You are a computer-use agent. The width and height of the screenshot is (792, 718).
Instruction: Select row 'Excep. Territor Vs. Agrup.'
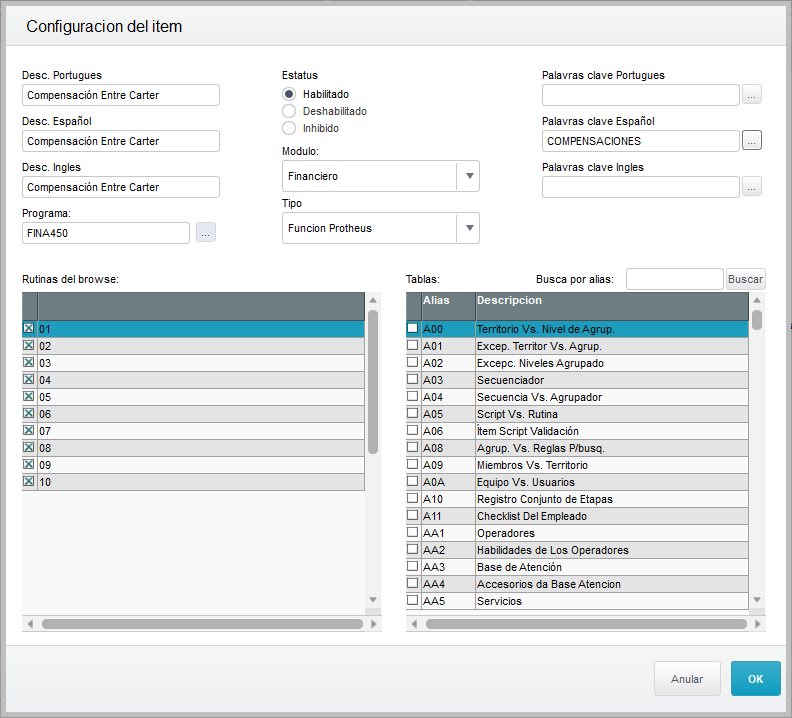(577, 346)
